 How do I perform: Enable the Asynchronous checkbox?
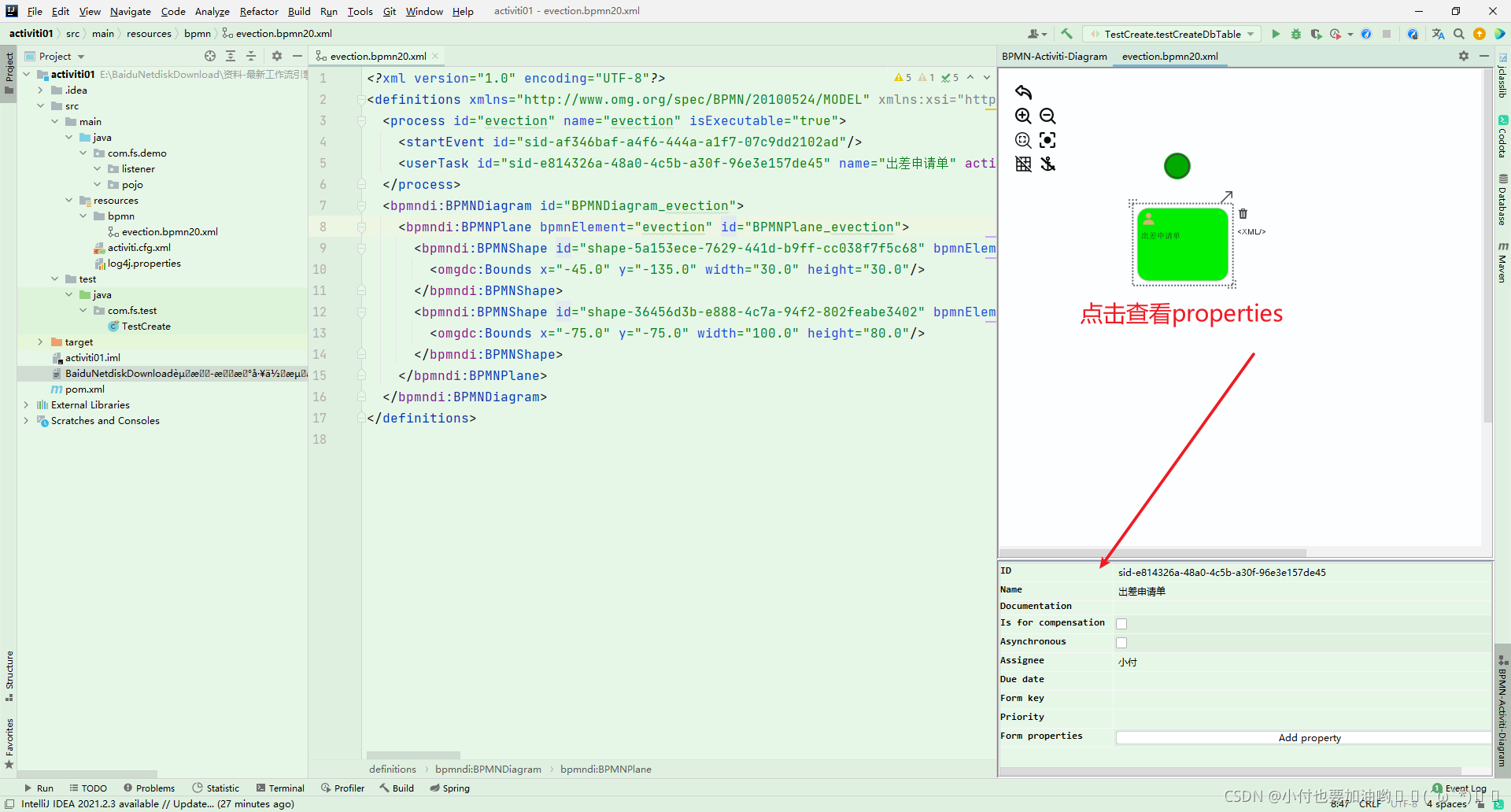click(1121, 643)
